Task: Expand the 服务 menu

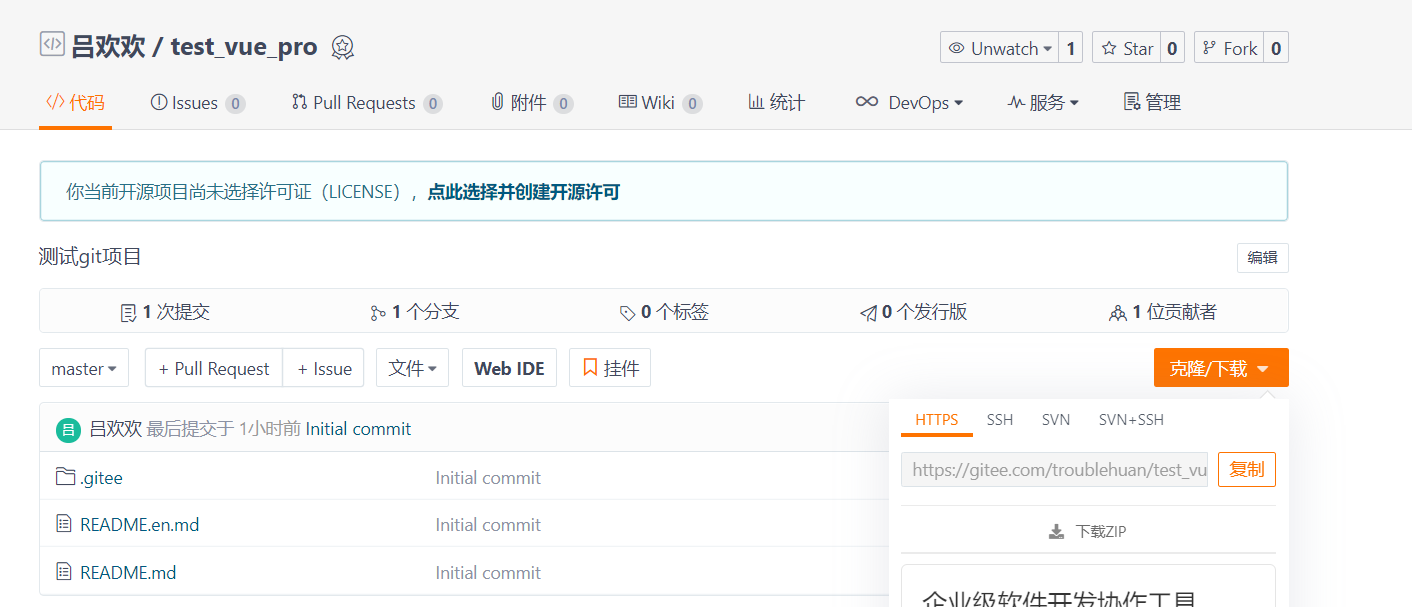Action: pos(1043,103)
